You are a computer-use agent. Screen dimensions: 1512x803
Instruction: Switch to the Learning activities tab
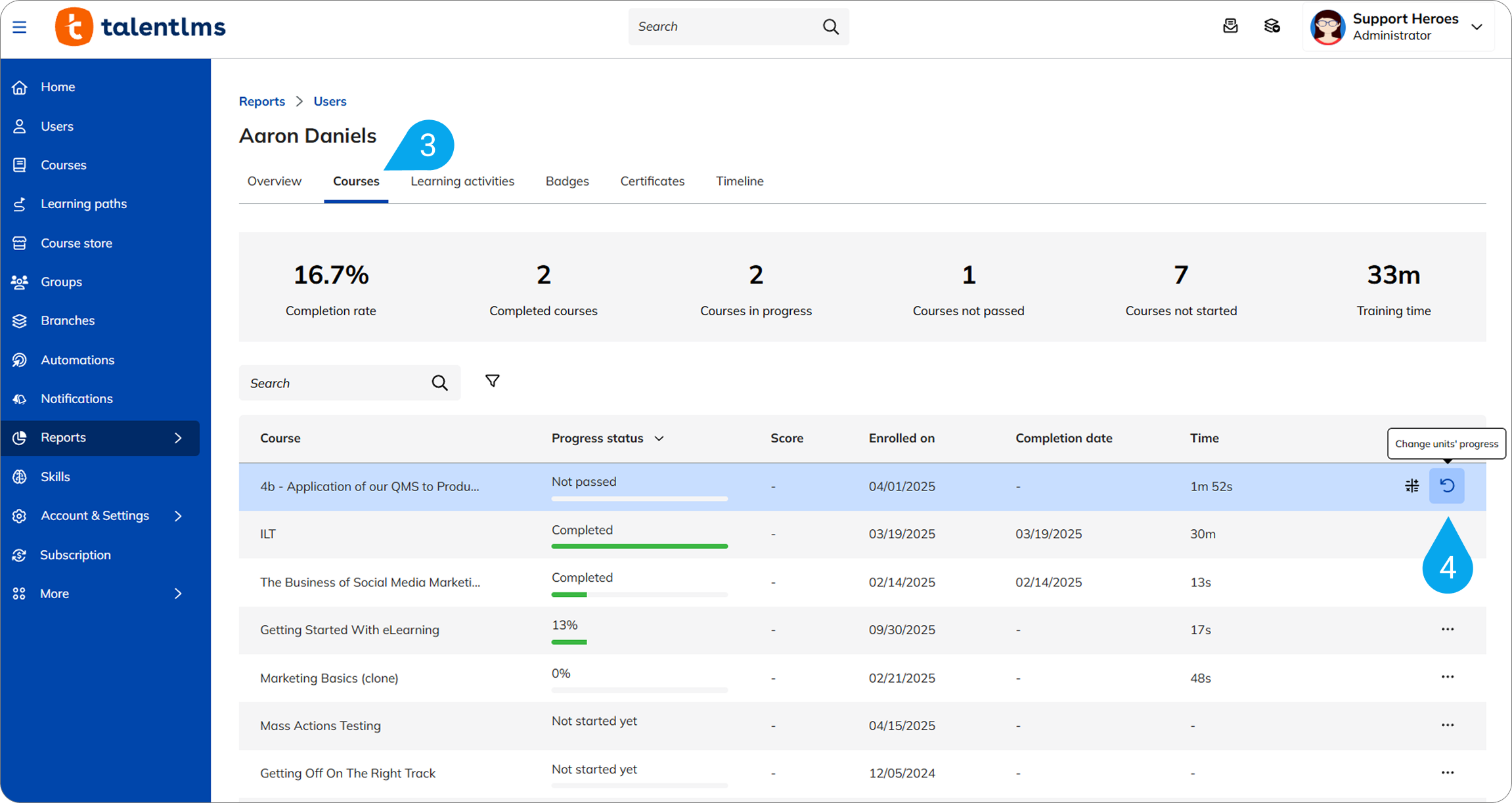tap(462, 181)
